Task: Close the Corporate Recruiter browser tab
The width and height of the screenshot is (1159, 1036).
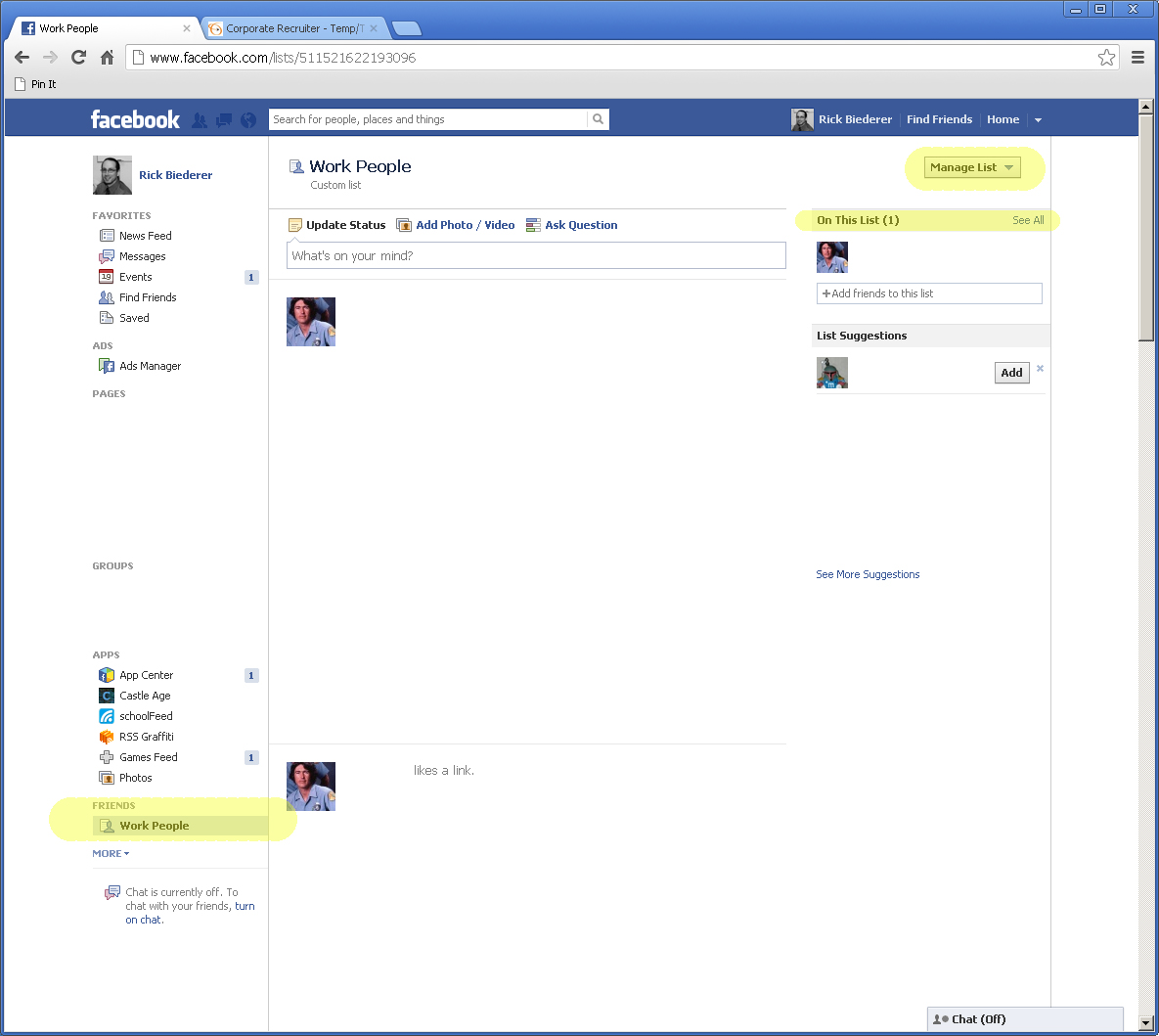Action: click(x=374, y=28)
